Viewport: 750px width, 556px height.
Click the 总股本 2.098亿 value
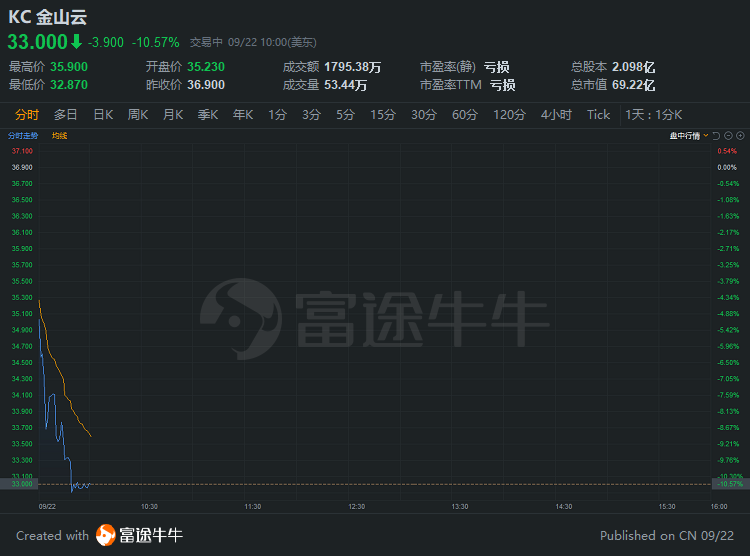pos(633,67)
